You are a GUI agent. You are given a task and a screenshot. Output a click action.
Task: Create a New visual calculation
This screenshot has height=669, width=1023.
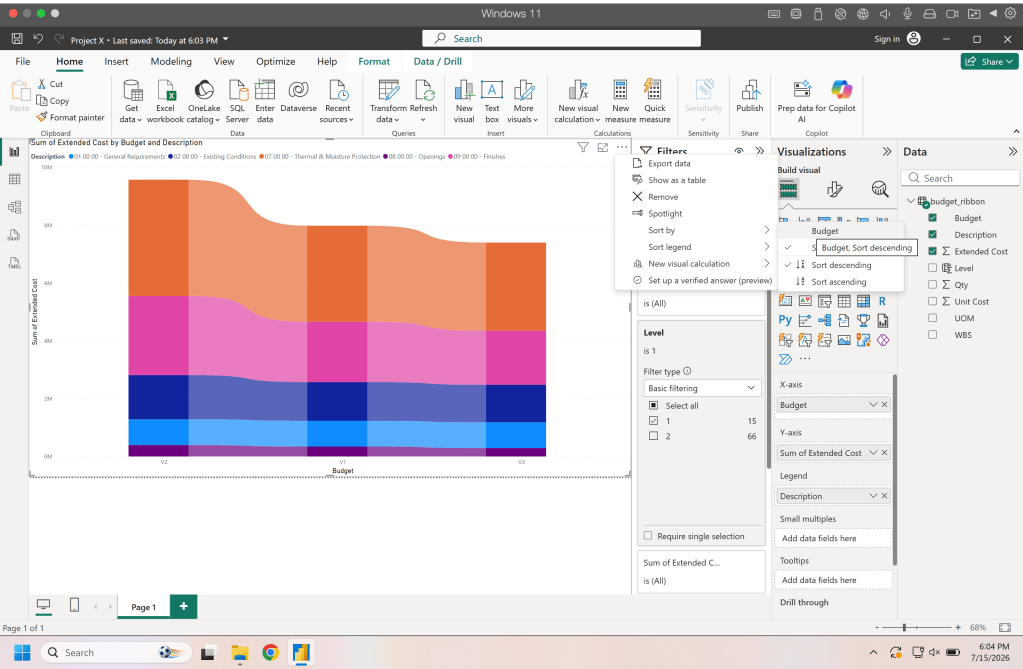coord(578,101)
